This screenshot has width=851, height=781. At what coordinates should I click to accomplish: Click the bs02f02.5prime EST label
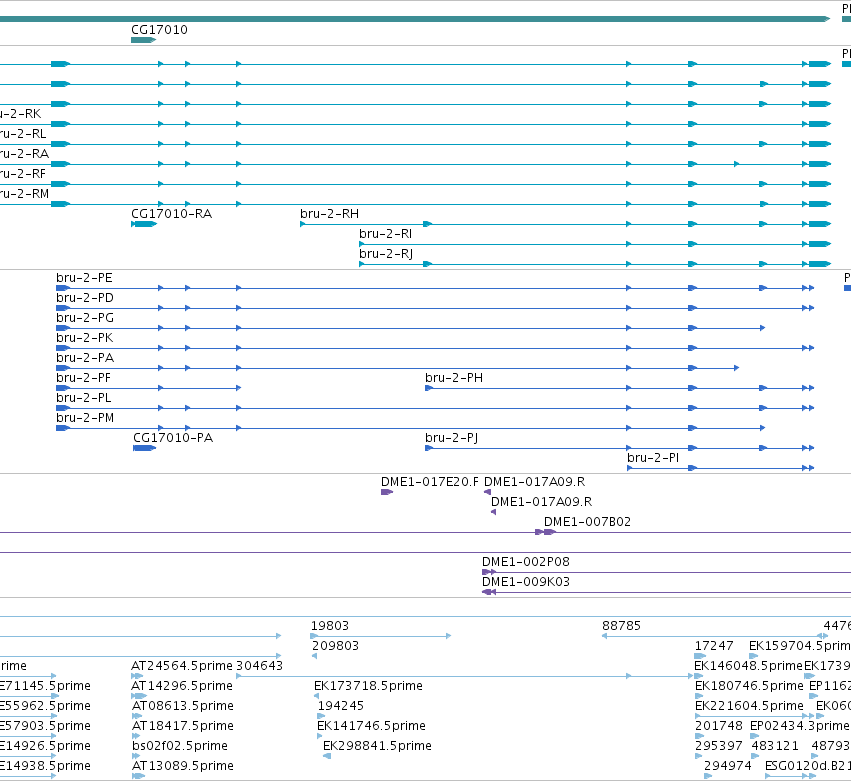click(180, 746)
